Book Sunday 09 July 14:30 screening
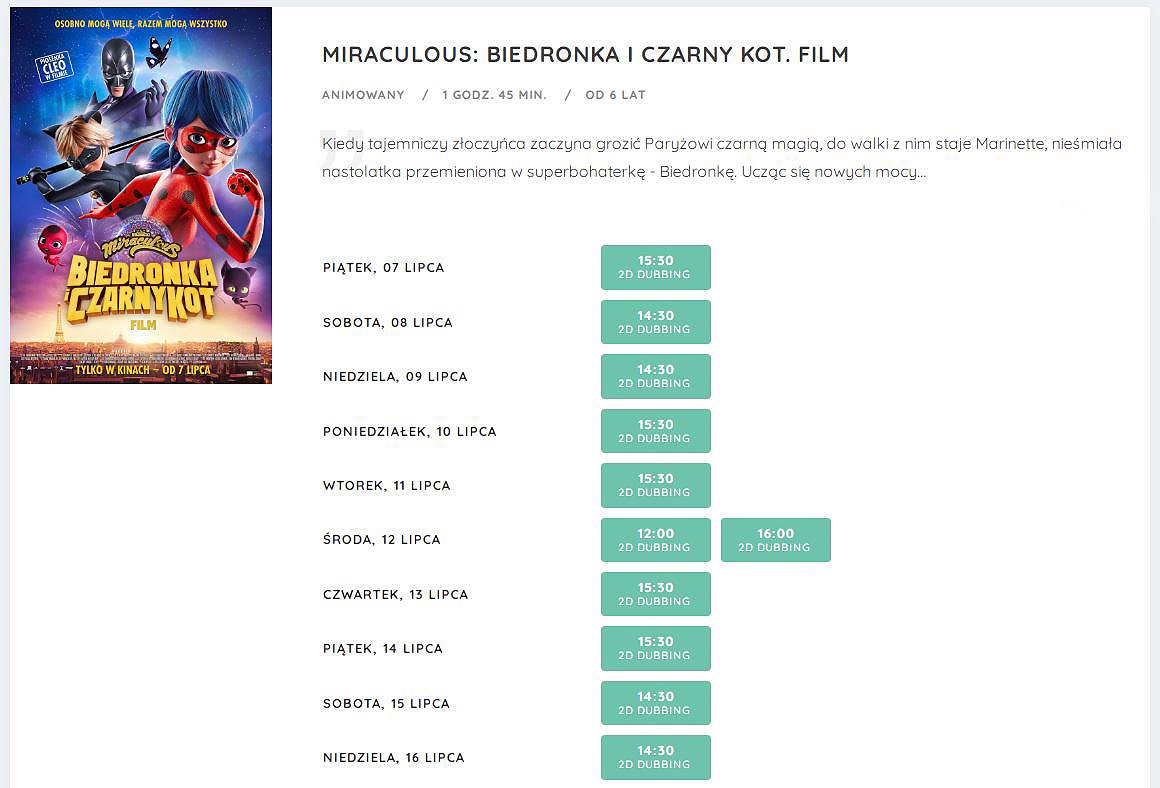Screen dimensions: 1160x788 (x=655, y=376)
